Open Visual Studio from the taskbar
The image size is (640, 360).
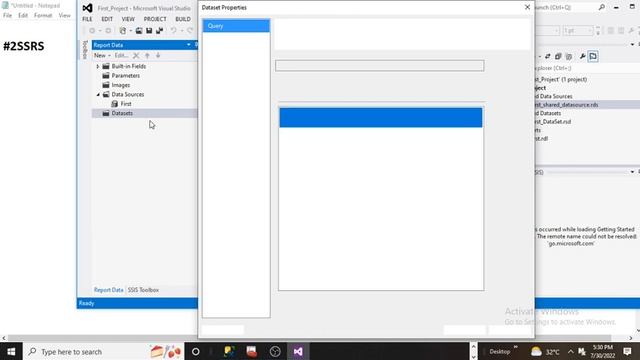pos(298,351)
